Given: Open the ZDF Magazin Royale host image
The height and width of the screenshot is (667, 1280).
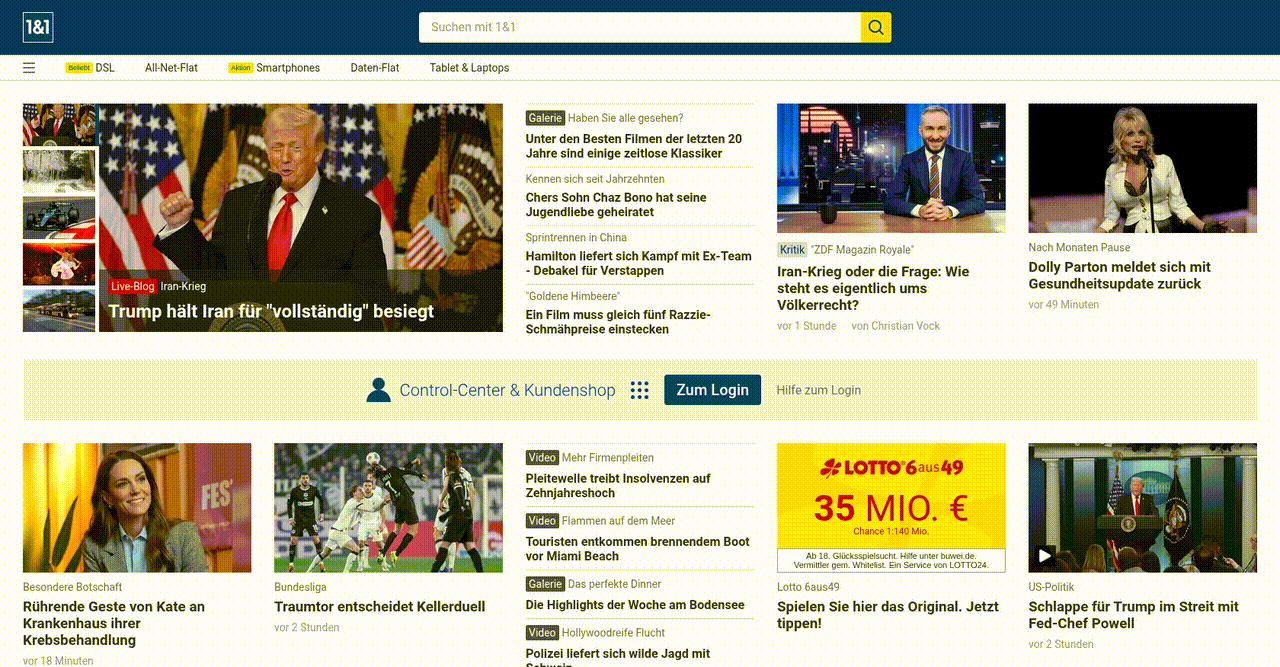Looking at the screenshot, I should [891, 168].
